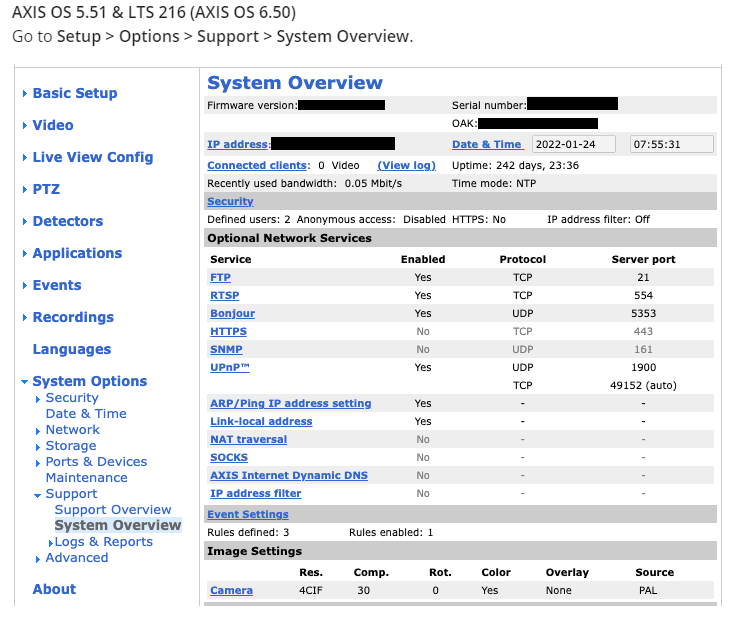The width and height of the screenshot is (734, 619).
Task: Collapse the System Options arrow
Action: pyautogui.click(x=25, y=382)
